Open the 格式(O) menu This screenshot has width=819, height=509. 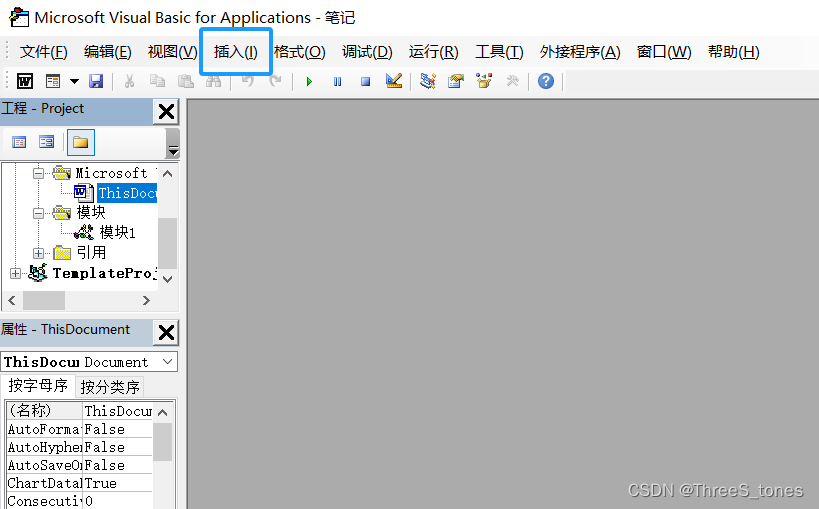coord(299,52)
